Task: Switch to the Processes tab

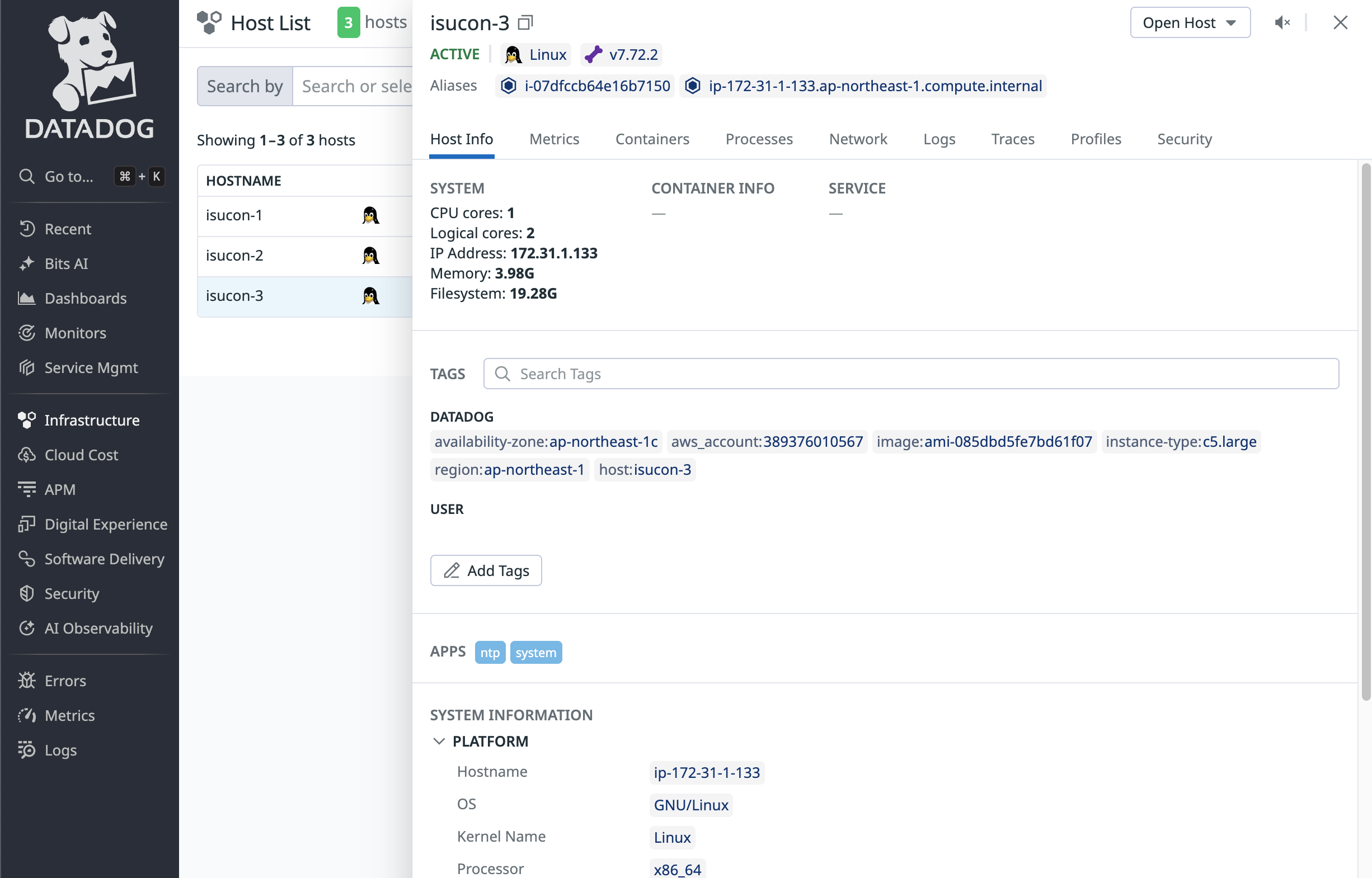Action: (758, 139)
